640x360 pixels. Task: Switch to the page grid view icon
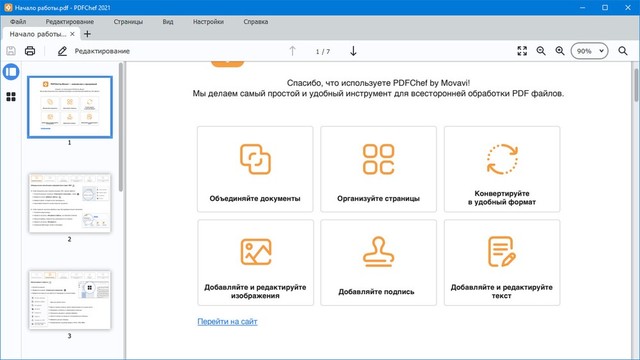click(x=11, y=97)
